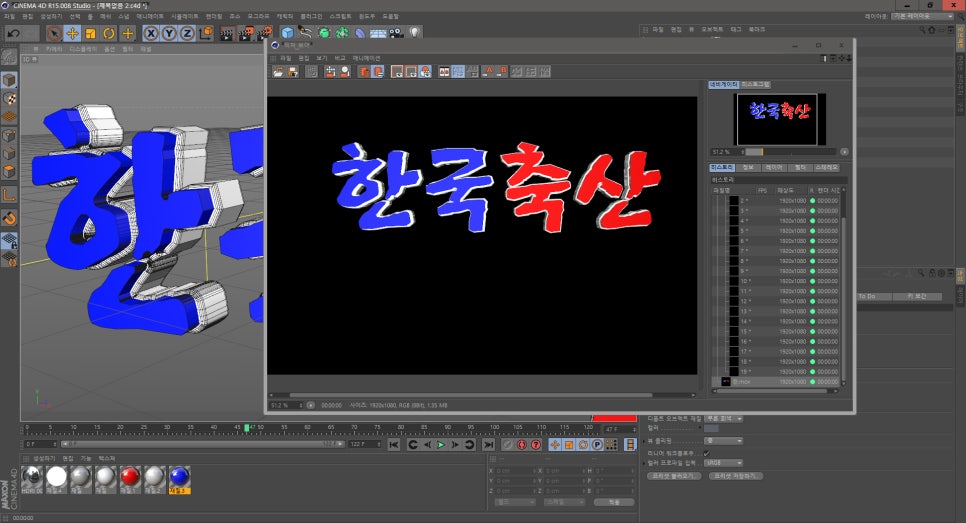
Task: Click the Light bulb object icon
Action: click(415, 32)
